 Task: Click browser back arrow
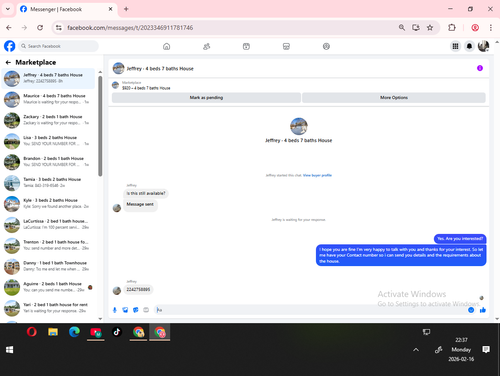9,28
